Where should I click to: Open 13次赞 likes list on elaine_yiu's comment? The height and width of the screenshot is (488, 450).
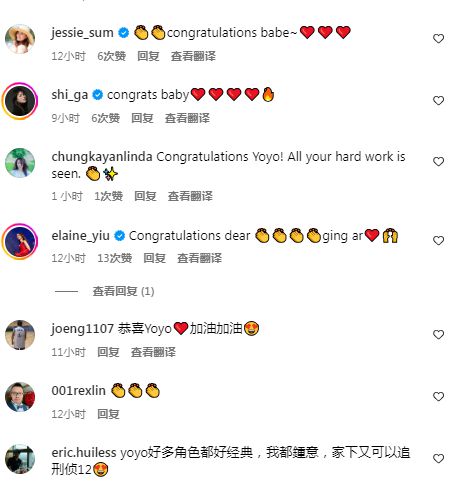(115, 258)
